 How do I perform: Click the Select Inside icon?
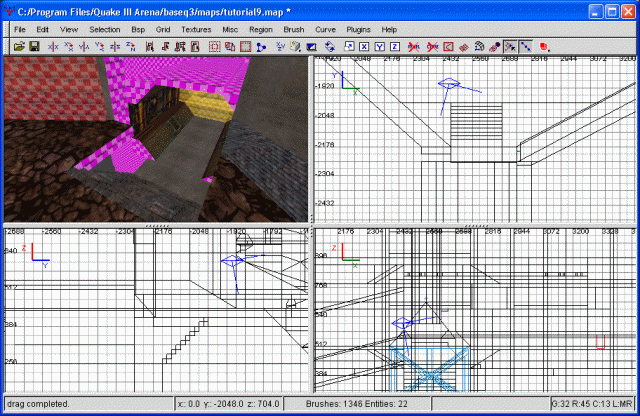tap(195, 47)
